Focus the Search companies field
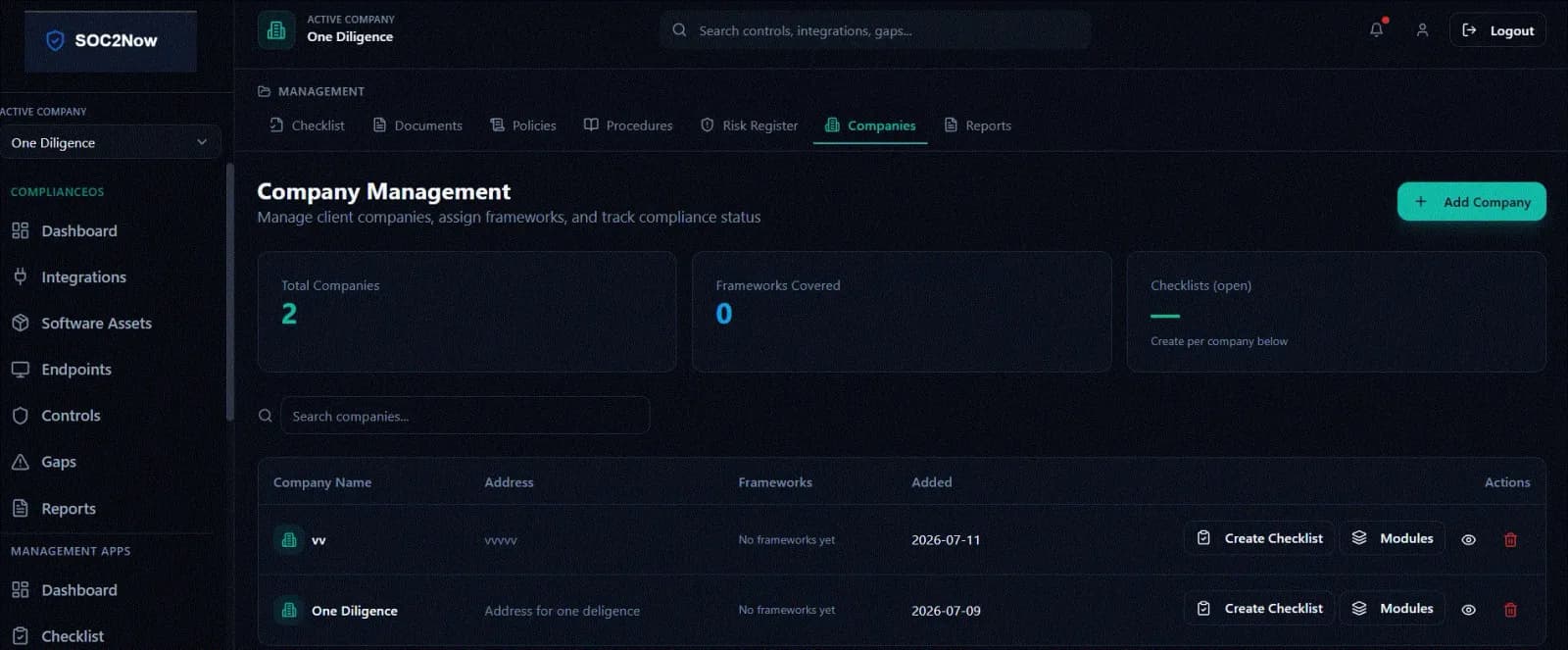Viewport: 1568px width, 650px height. [x=465, y=416]
